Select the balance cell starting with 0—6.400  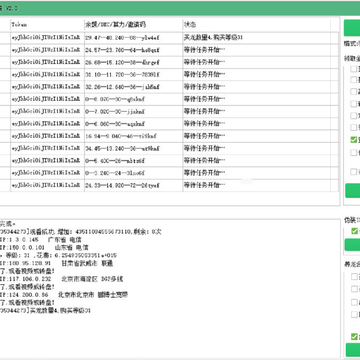[x=133, y=161]
